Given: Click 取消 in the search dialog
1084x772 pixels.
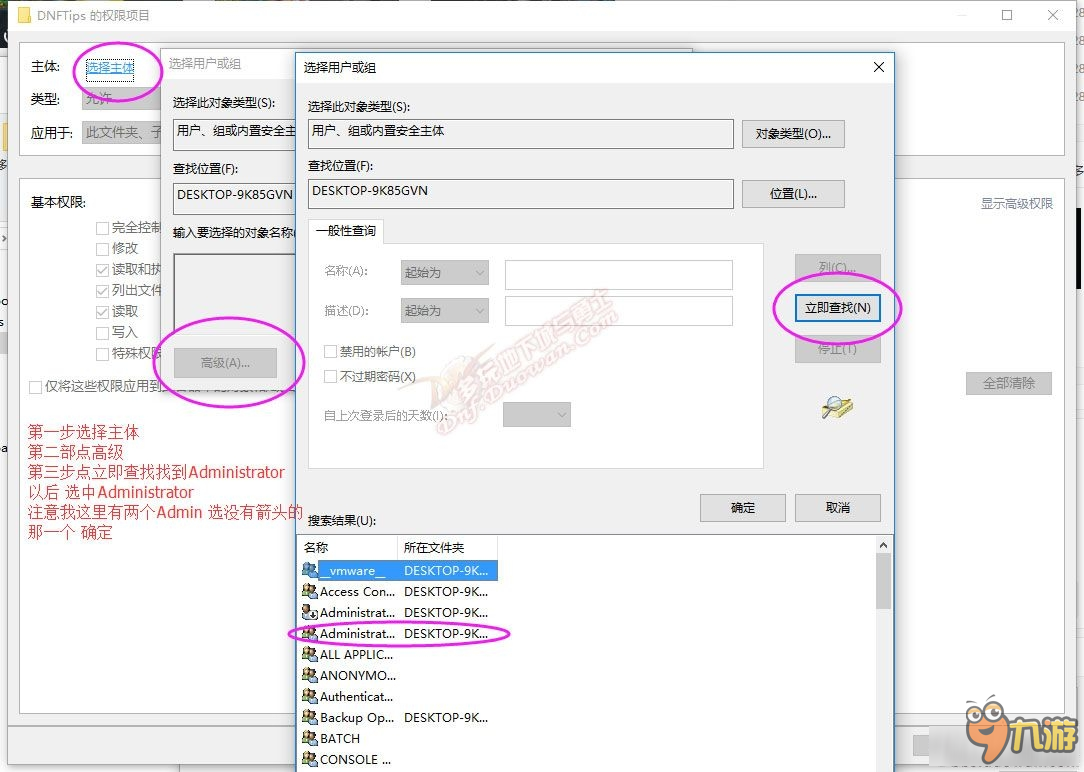Looking at the screenshot, I should click(x=837, y=508).
